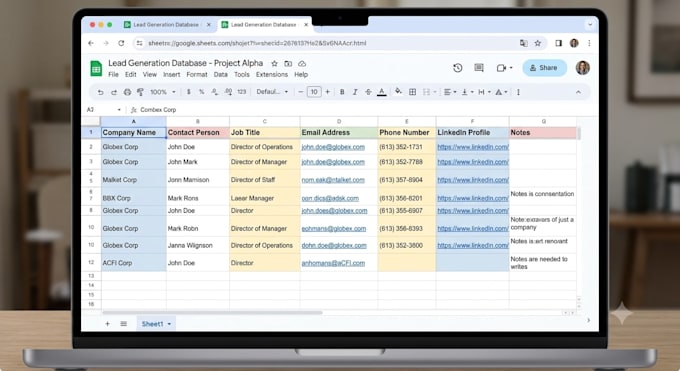Viewport: 680px width, 371px height.
Task: Increase decimal places
Action: [228, 92]
